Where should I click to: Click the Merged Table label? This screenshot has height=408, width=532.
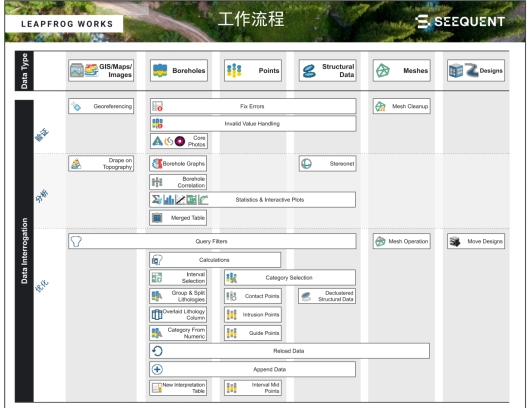point(188,218)
